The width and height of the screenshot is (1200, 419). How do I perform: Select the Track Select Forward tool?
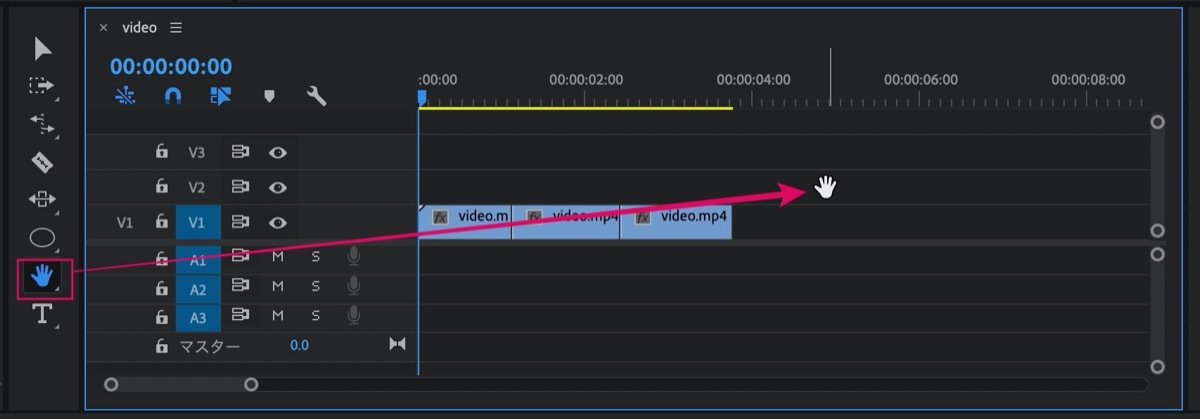pos(42,86)
